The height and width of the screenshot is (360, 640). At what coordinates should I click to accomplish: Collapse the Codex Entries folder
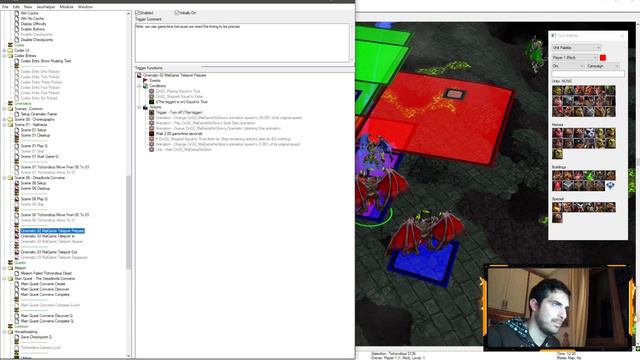pos(4,56)
